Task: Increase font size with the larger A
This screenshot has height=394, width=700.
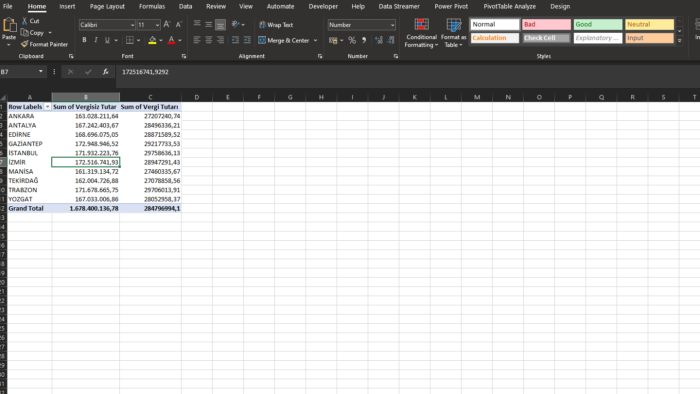Action: tap(167, 25)
